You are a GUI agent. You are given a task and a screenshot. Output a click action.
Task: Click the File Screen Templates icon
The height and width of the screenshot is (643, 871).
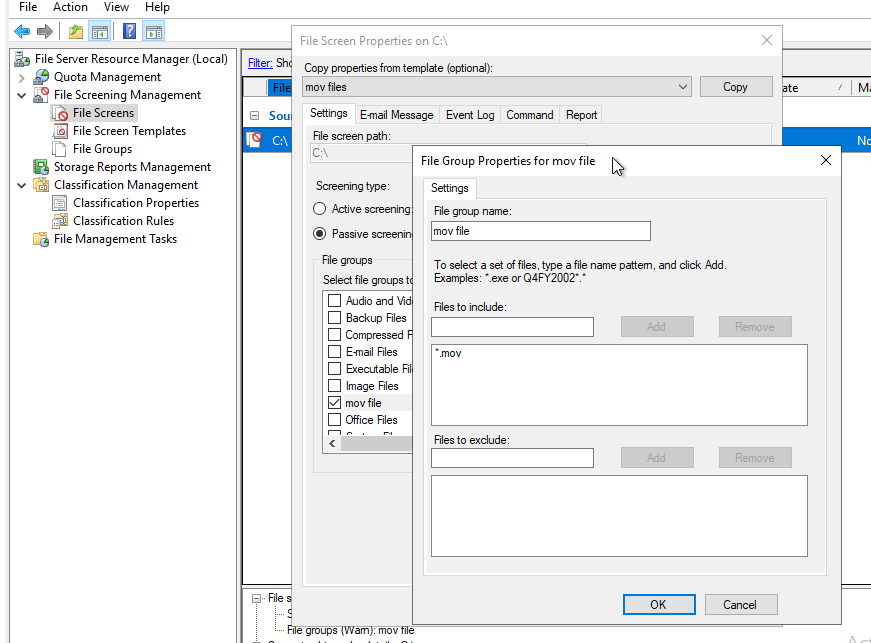click(61, 131)
